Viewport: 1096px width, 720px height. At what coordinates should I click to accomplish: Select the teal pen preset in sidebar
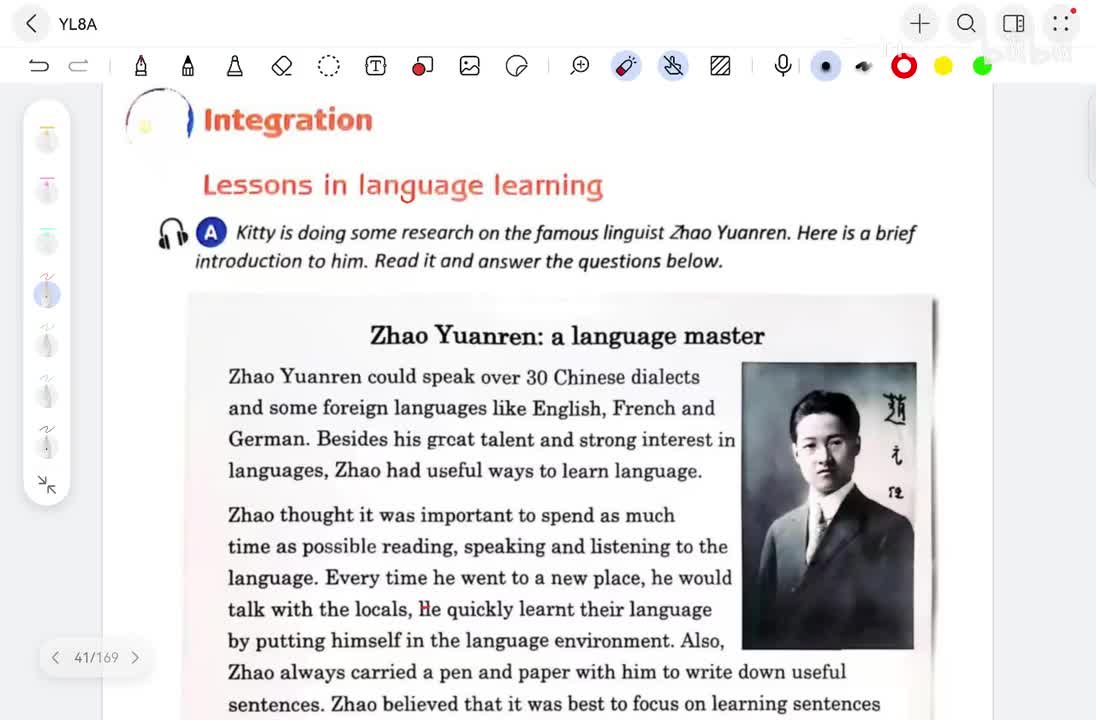point(47,241)
